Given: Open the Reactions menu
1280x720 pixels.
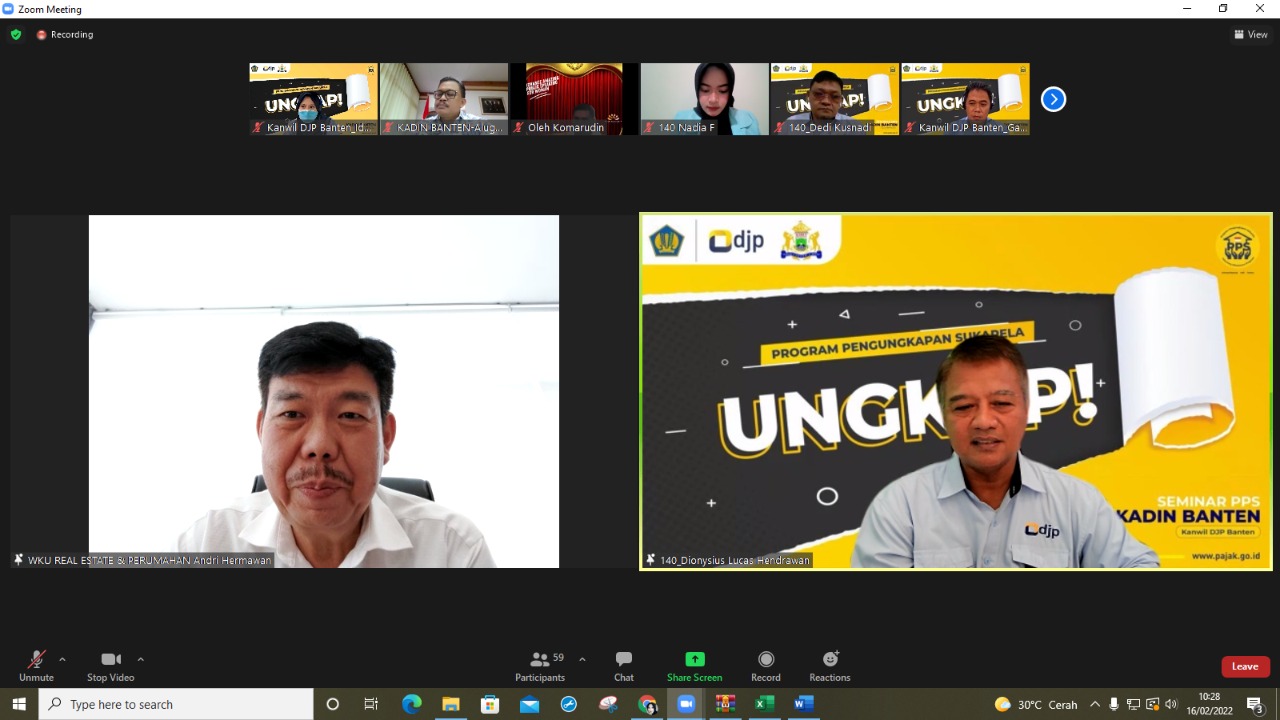Looking at the screenshot, I should (830, 665).
